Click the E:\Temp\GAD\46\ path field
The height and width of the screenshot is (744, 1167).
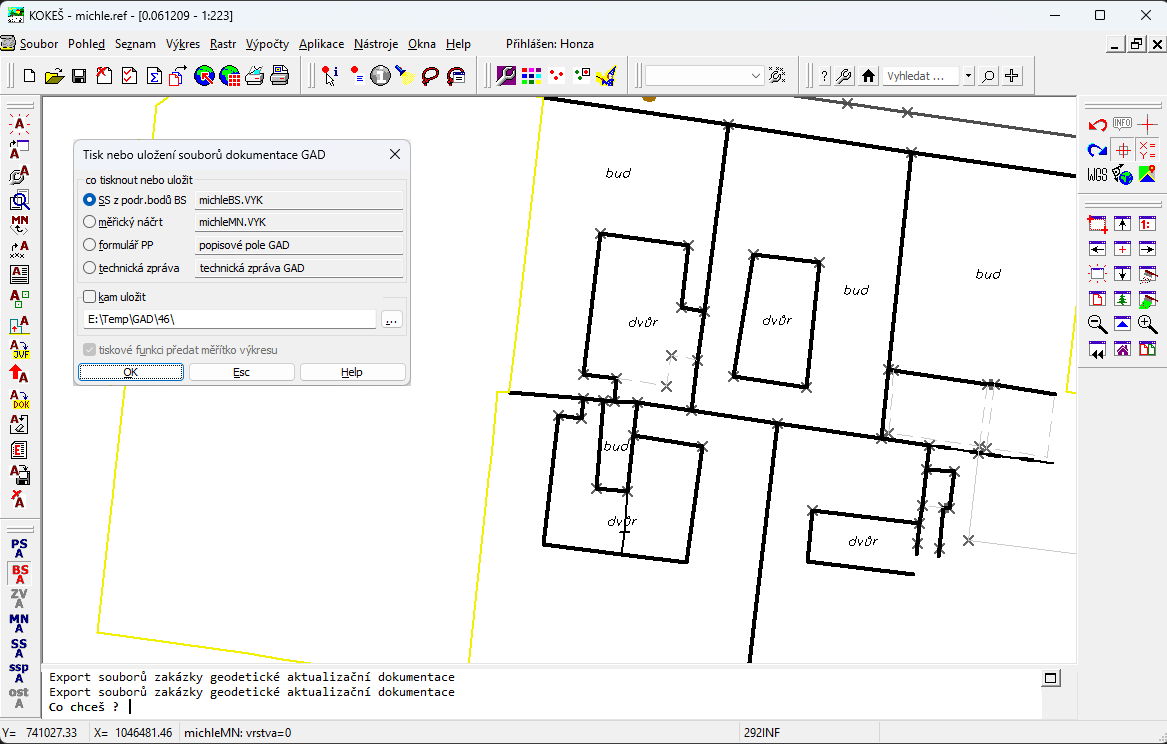point(230,319)
